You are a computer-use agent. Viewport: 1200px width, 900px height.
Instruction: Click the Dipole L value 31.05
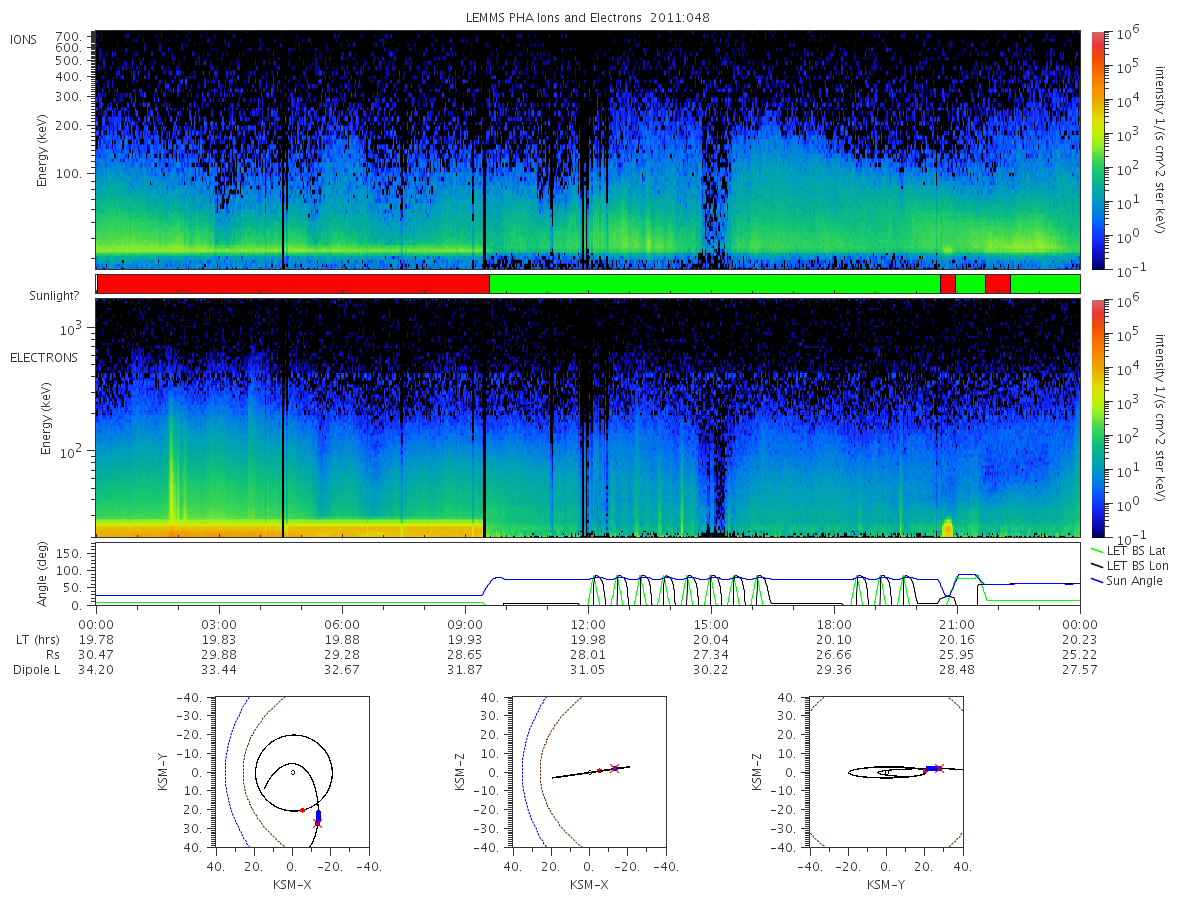[x=588, y=670]
